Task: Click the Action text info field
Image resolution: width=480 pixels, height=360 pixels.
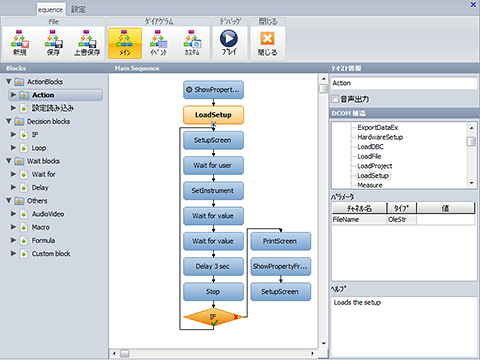Action: click(x=404, y=83)
